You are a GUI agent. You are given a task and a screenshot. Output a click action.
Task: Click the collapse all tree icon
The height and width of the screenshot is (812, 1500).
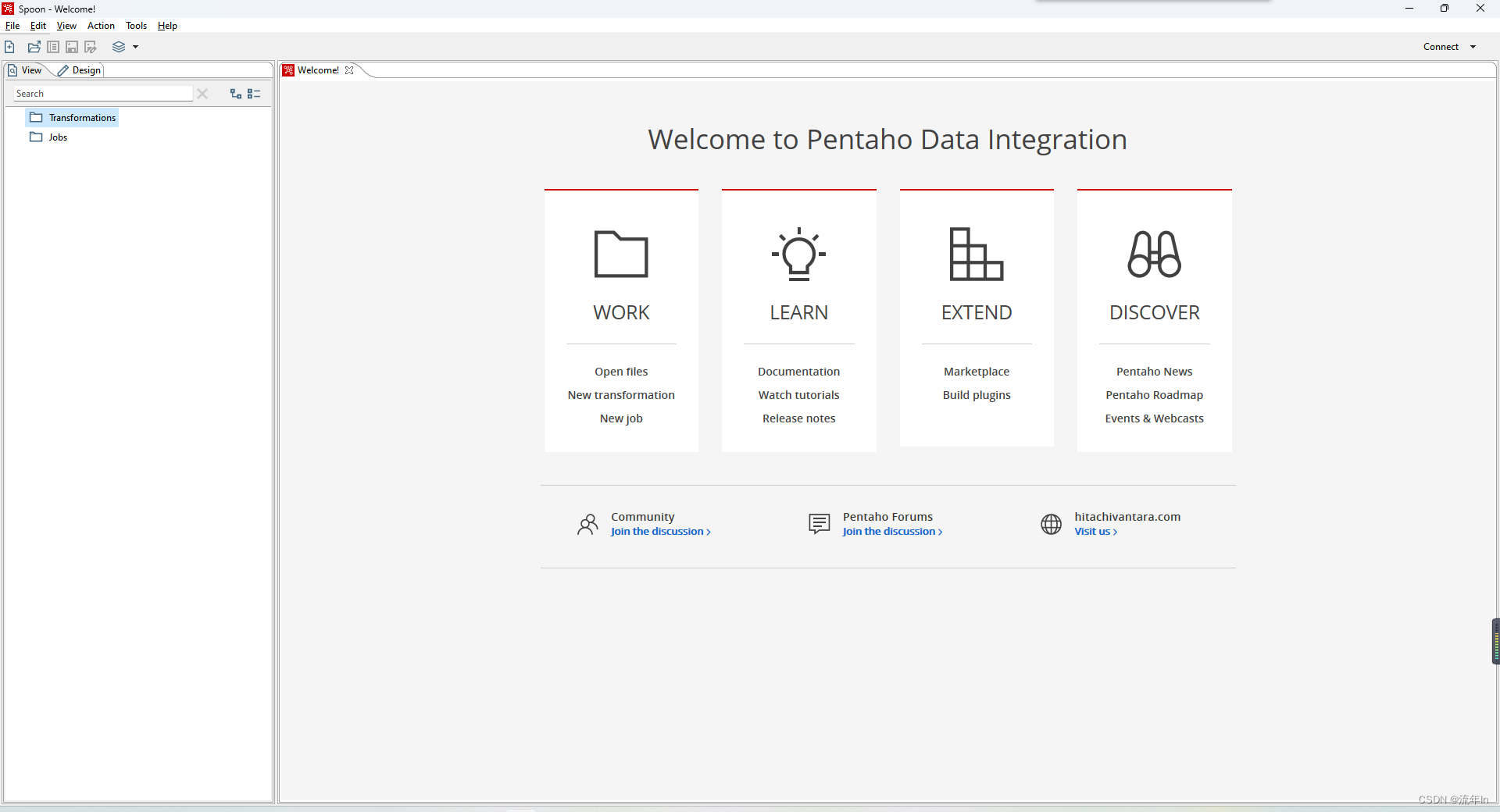[254, 94]
